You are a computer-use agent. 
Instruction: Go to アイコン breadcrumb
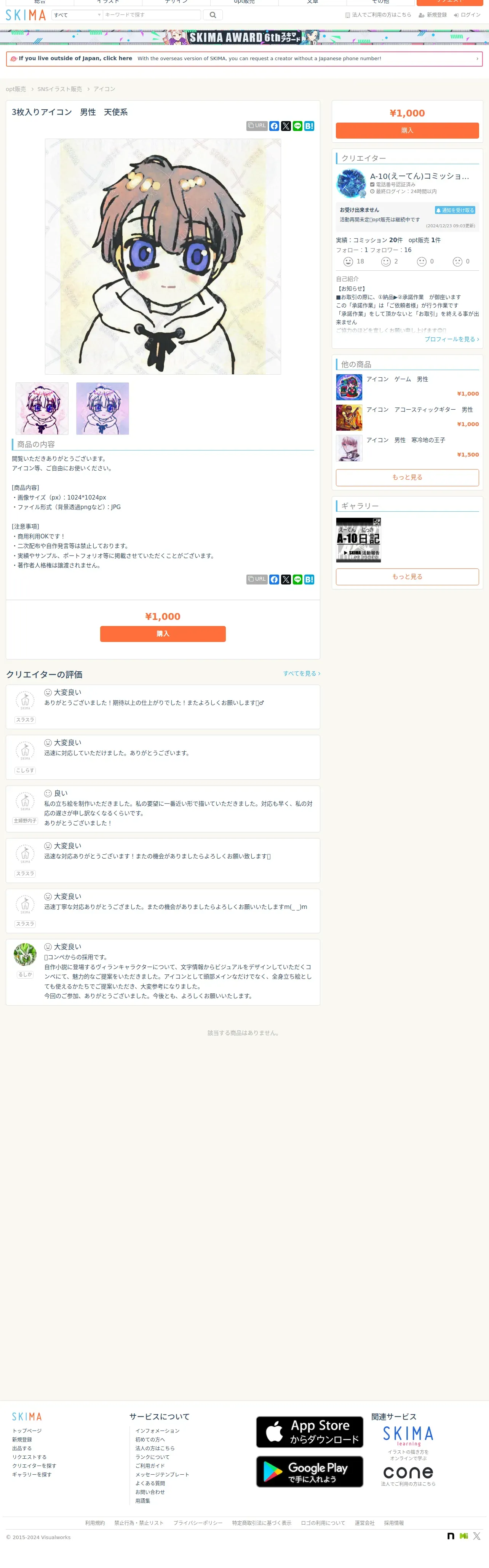(x=104, y=89)
